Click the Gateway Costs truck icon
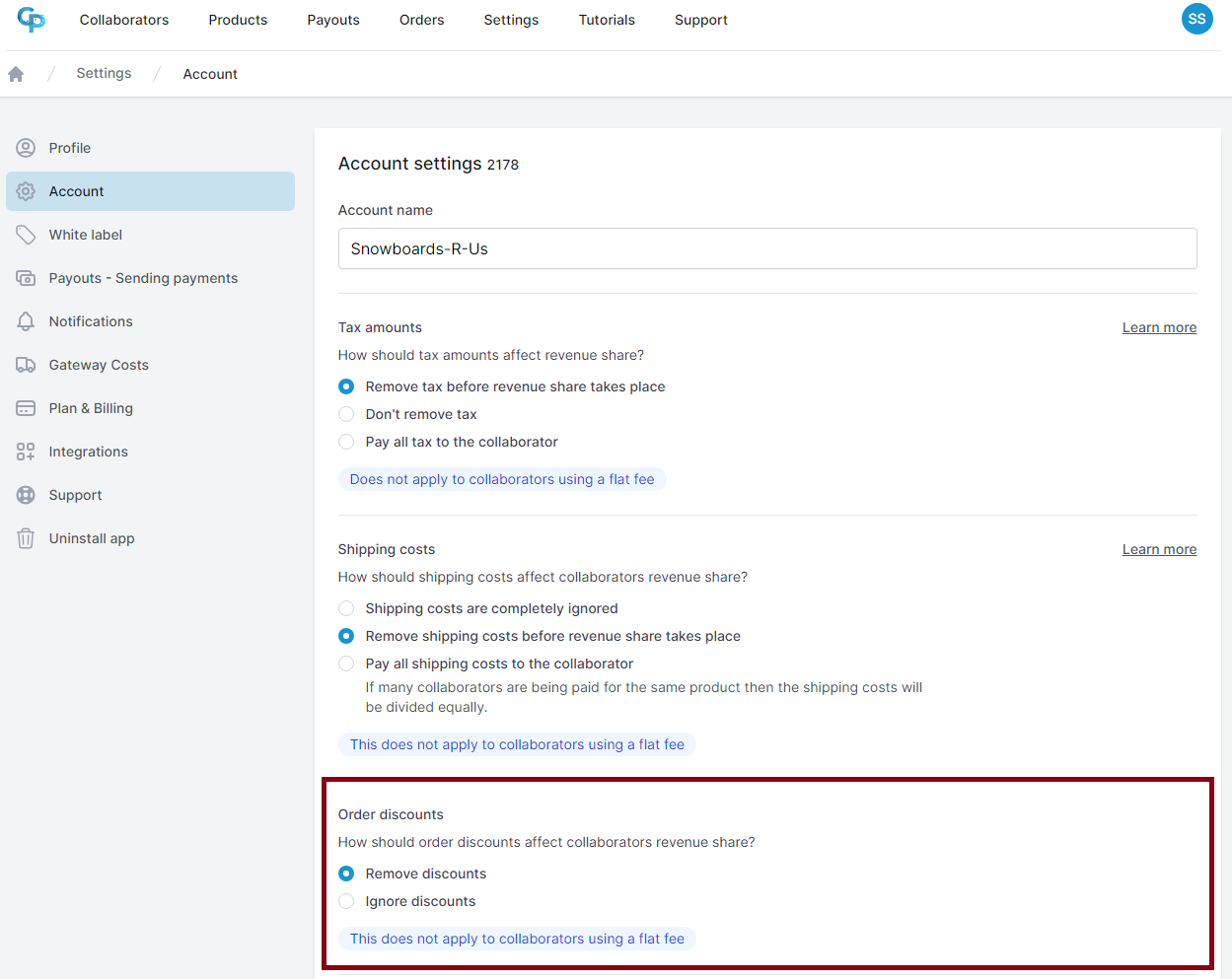The image size is (1232, 979). click(26, 365)
